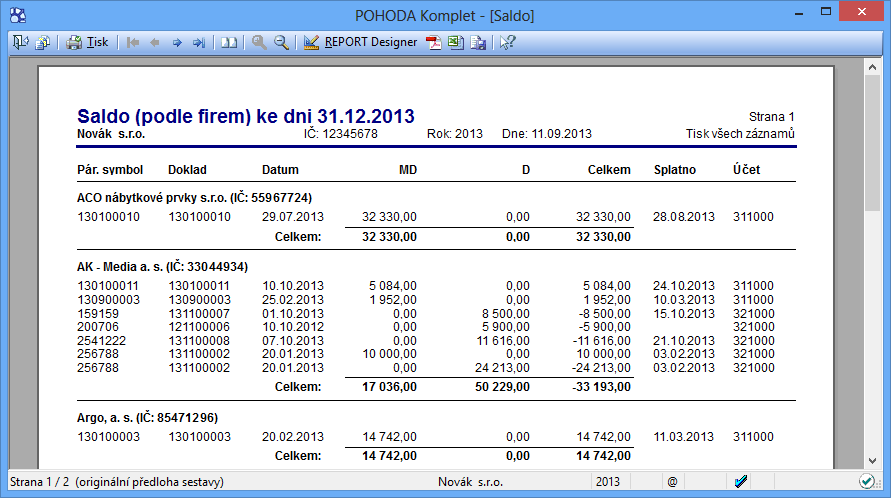This screenshot has width=891, height=498.
Task: Click the 'Celkem' column header
Action: click(x=609, y=170)
